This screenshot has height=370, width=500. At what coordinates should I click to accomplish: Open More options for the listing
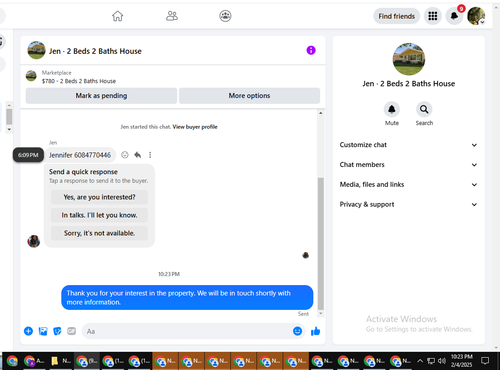coord(249,96)
